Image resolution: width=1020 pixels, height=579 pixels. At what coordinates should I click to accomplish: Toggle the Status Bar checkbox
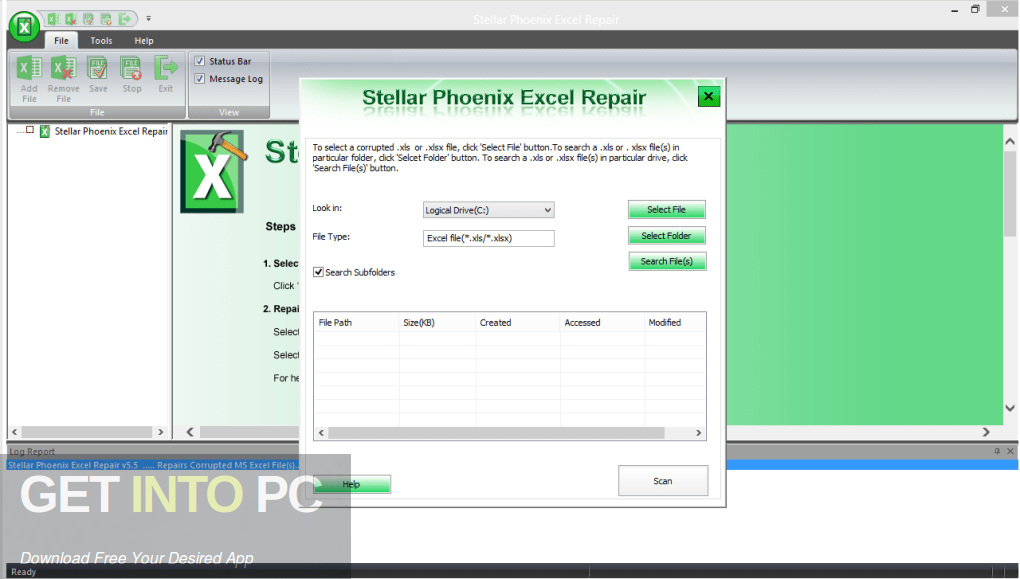pos(200,61)
